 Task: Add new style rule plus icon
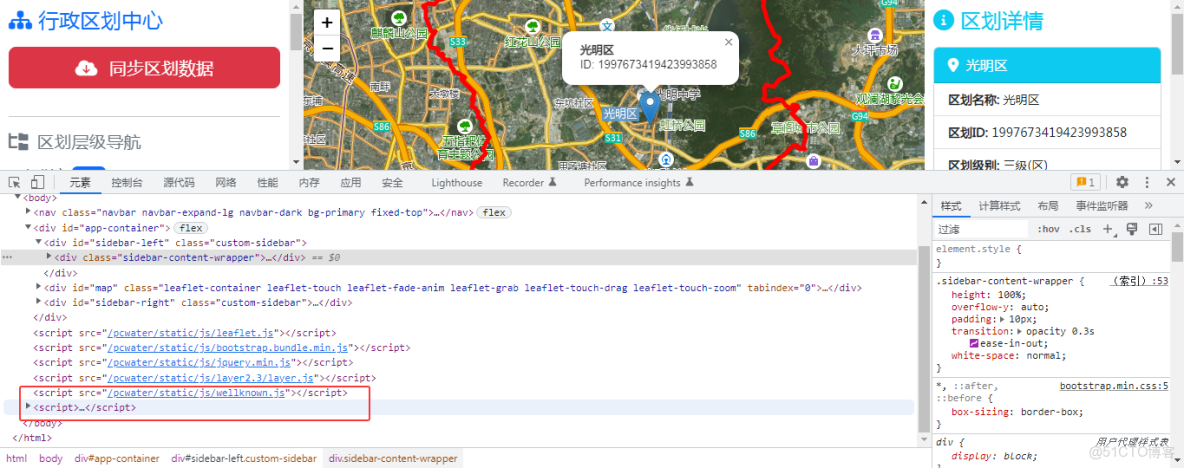(x=1108, y=229)
